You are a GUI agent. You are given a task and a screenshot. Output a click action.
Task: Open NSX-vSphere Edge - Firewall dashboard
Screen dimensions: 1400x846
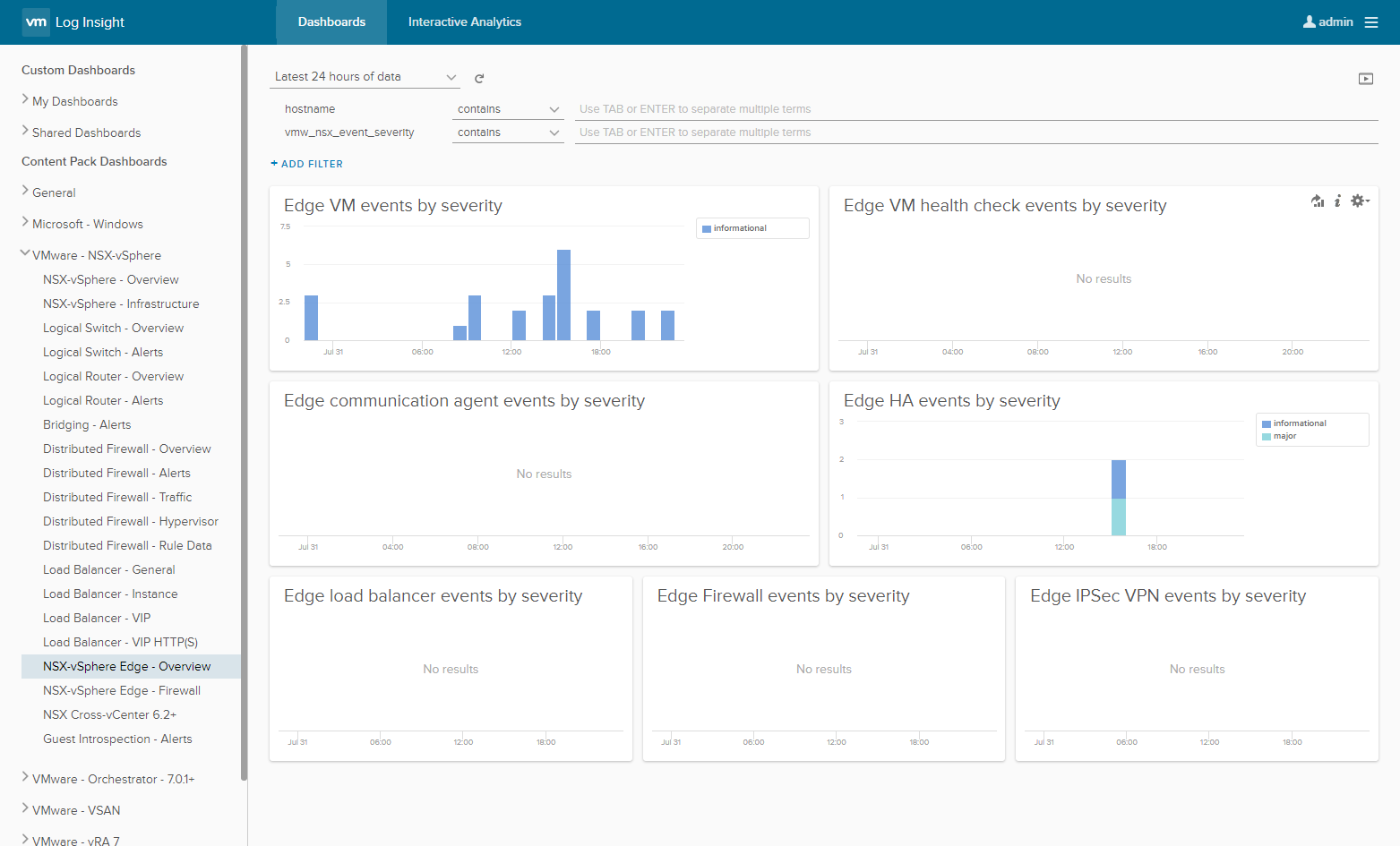click(x=122, y=690)
